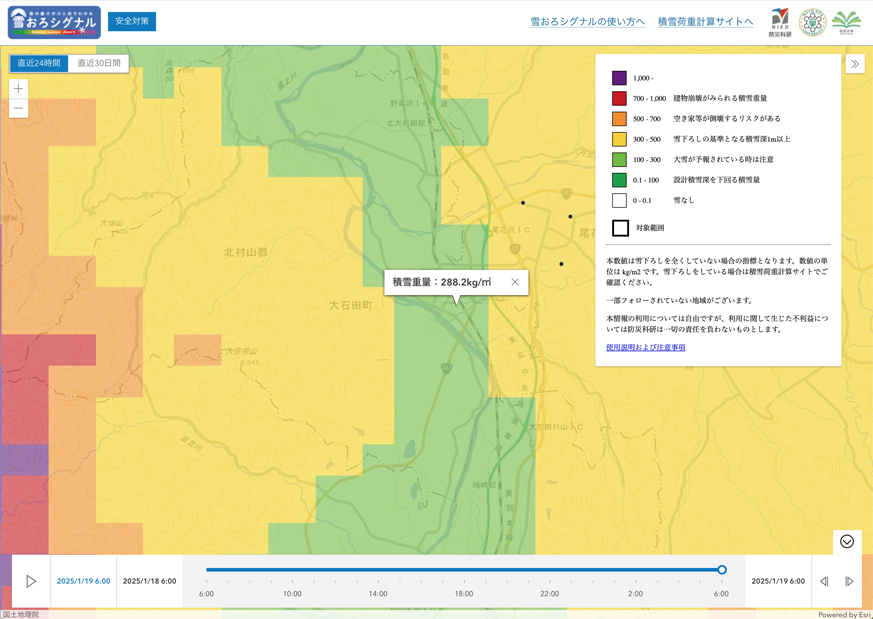Click the time slider handle at 6:00
This screenshot has width=873, height=619.
click(x=722, y=570)
